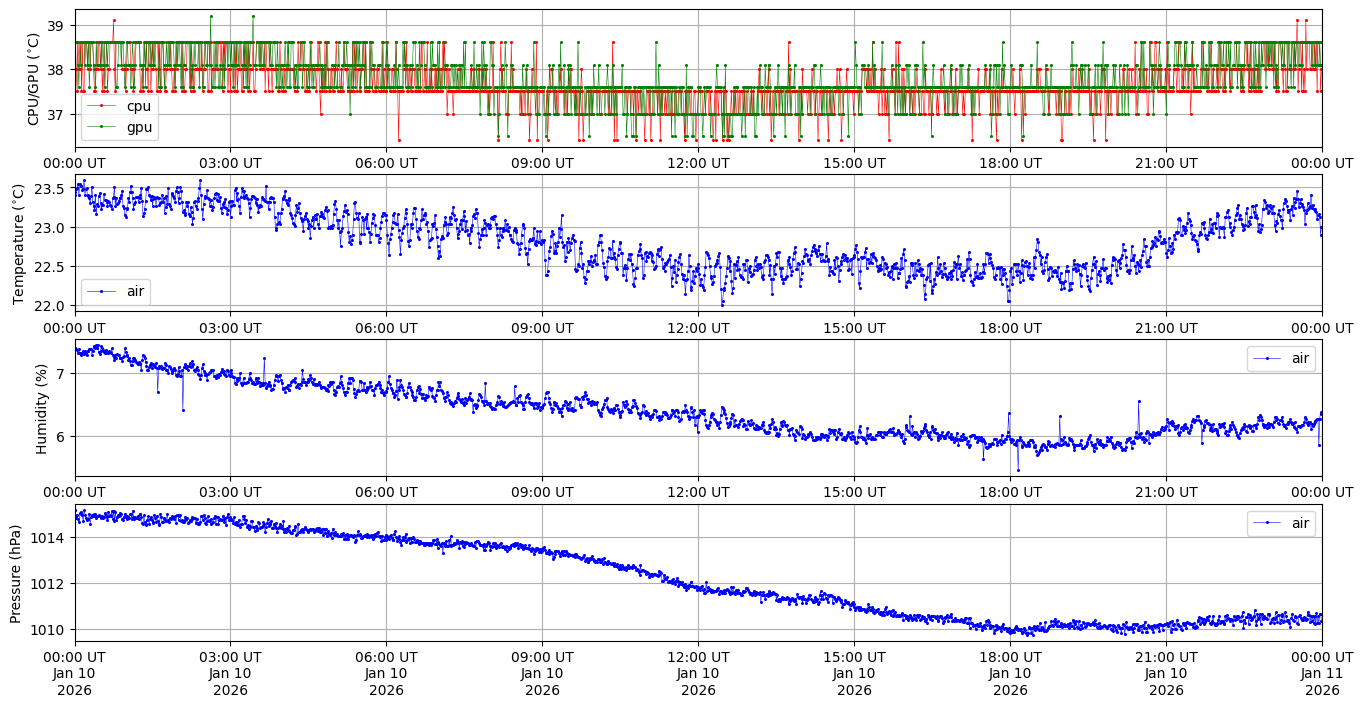This screenshot has height=707, width=1363.
Task: Click the 22.0 tick on Temperature axis
Action: click(x=50, y=306)
